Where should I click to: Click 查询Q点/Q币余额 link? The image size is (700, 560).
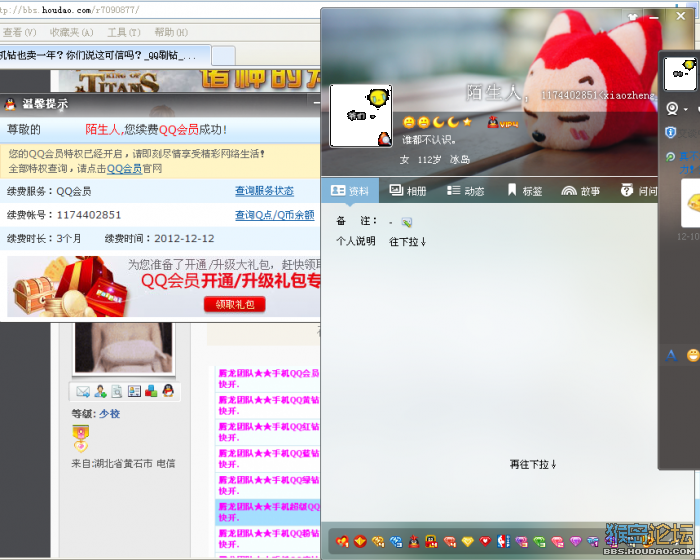coord(275,215)
